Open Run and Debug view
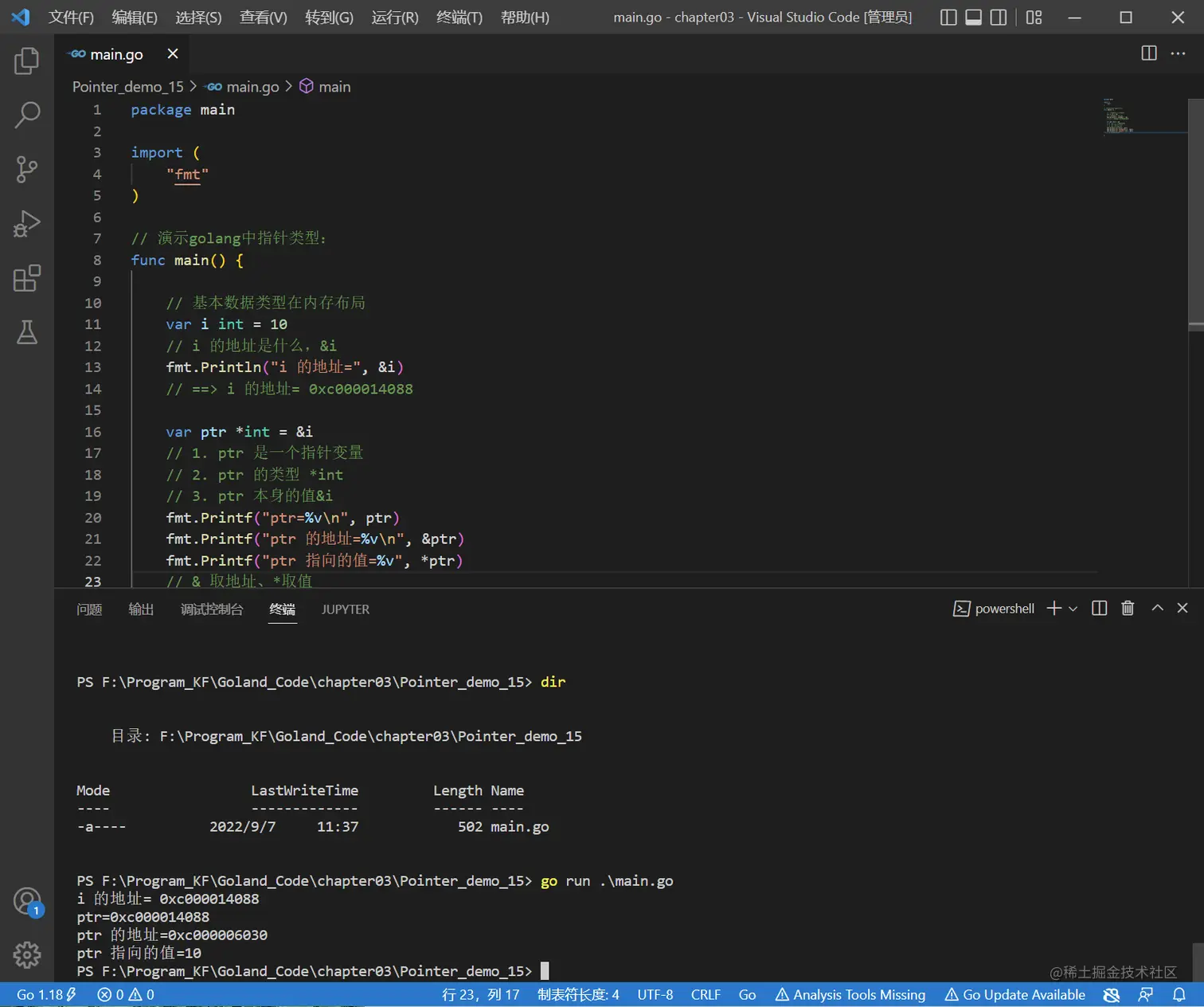 point(27,224)
